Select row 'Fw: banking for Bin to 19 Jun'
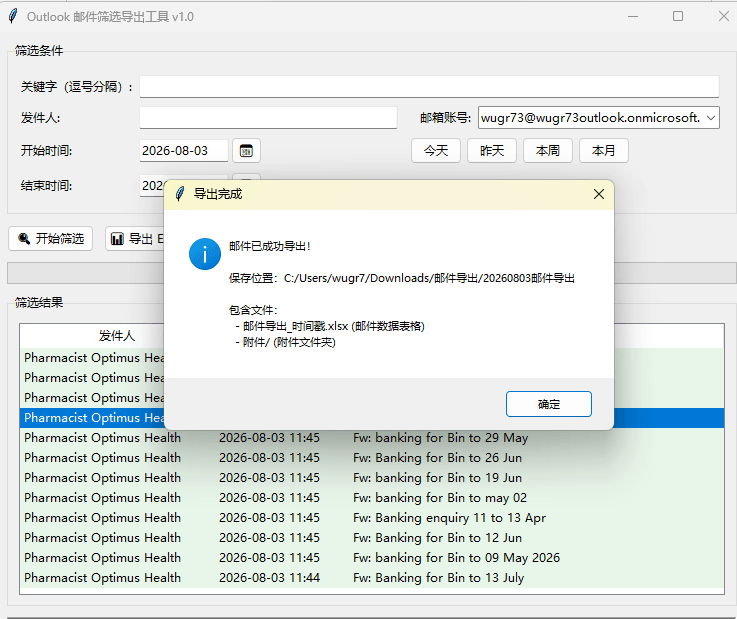 [372, 478]
